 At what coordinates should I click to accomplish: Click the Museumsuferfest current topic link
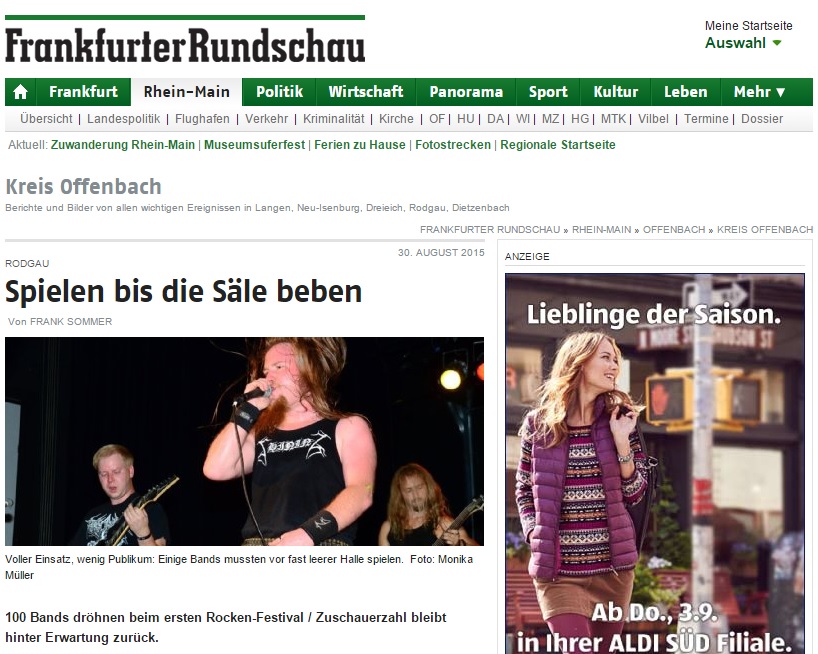(254, 144)
